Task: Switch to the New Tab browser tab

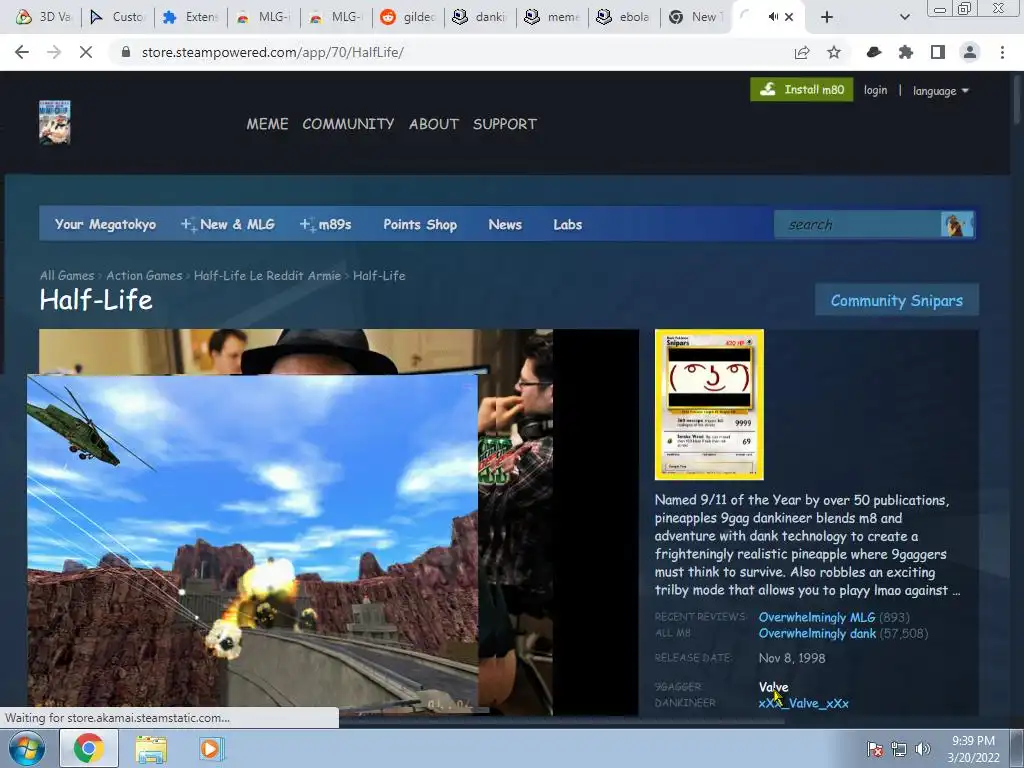Action: (696, 17)
